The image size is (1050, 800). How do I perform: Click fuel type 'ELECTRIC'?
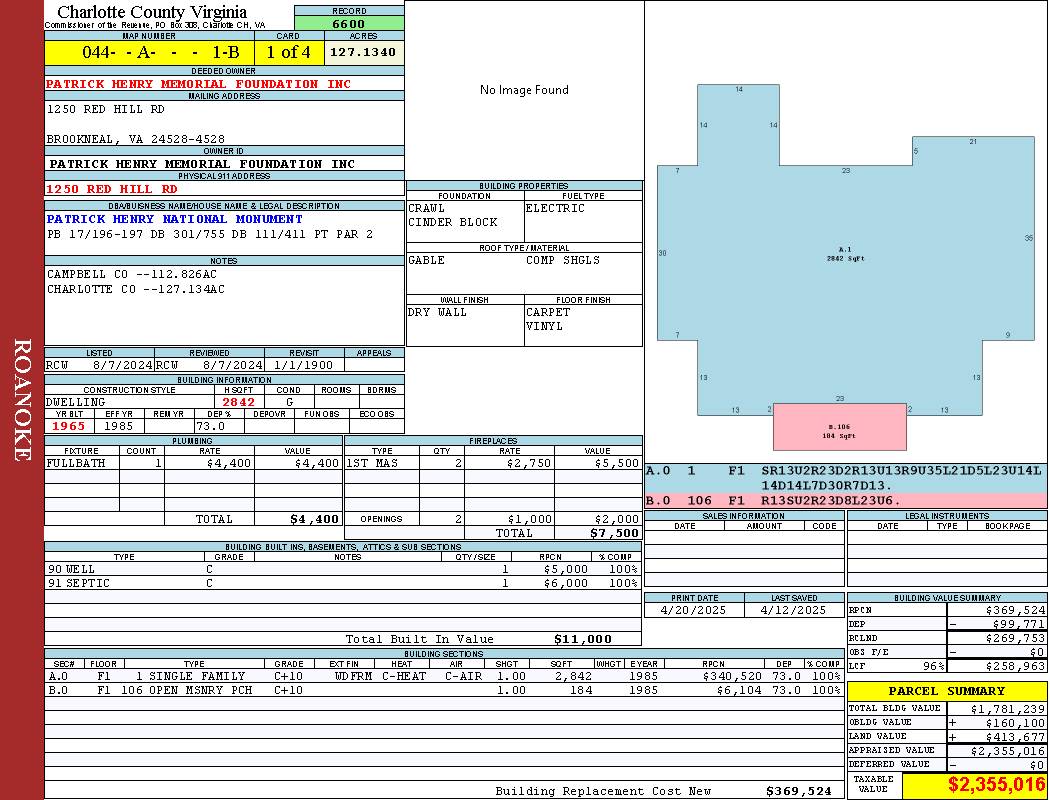click(555, 208)
